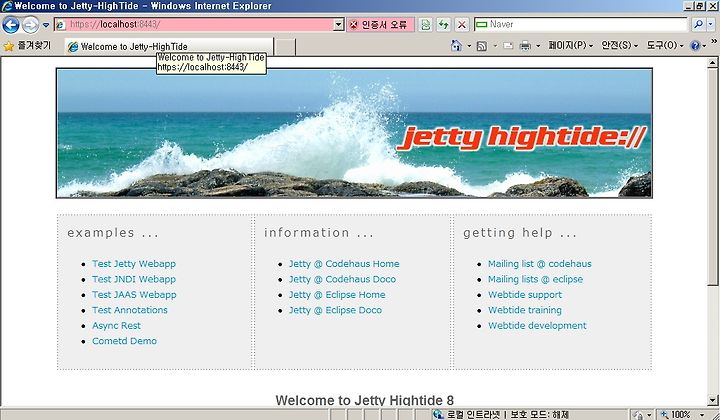Click the Read mail toolbar icon
720x420 pixels.
coord(508,46)
